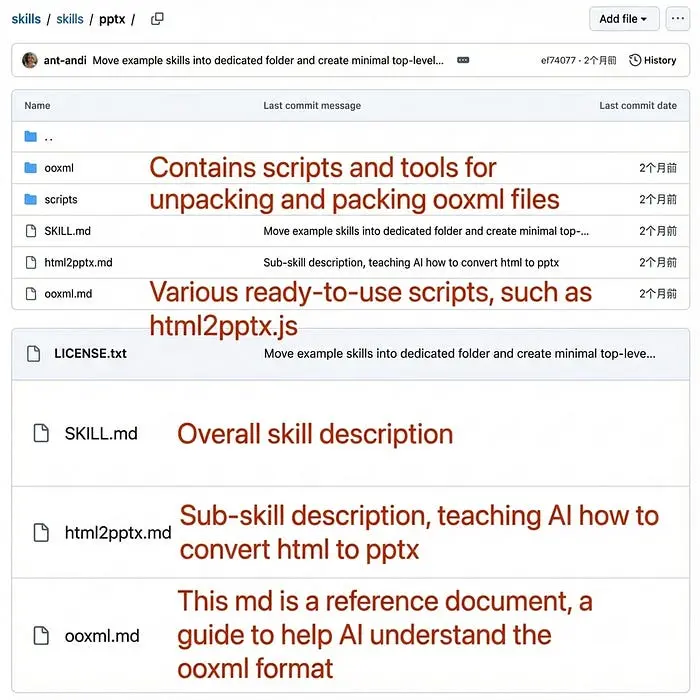Open the commit message in the LICENSE.txt row

pos(459,353)
